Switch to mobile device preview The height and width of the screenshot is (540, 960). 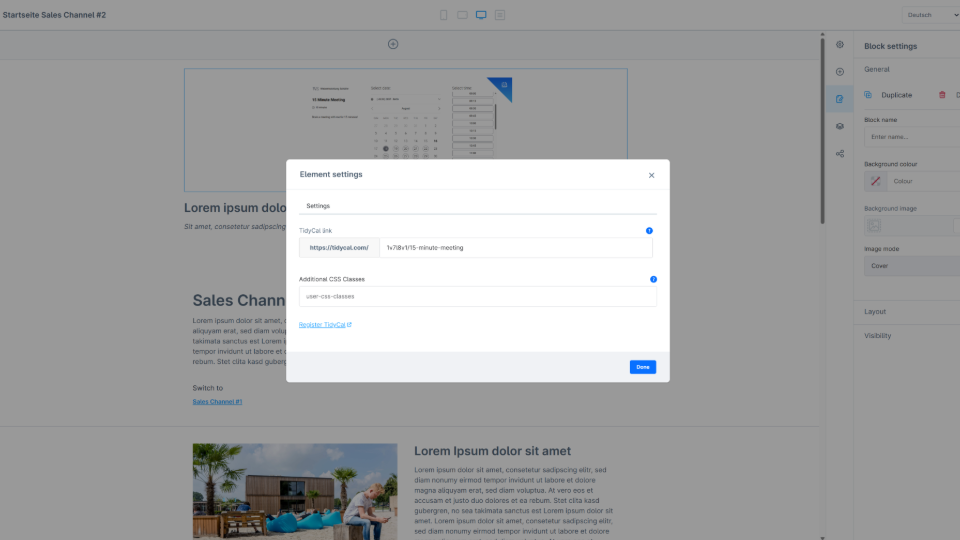click(x=444, y=15)
